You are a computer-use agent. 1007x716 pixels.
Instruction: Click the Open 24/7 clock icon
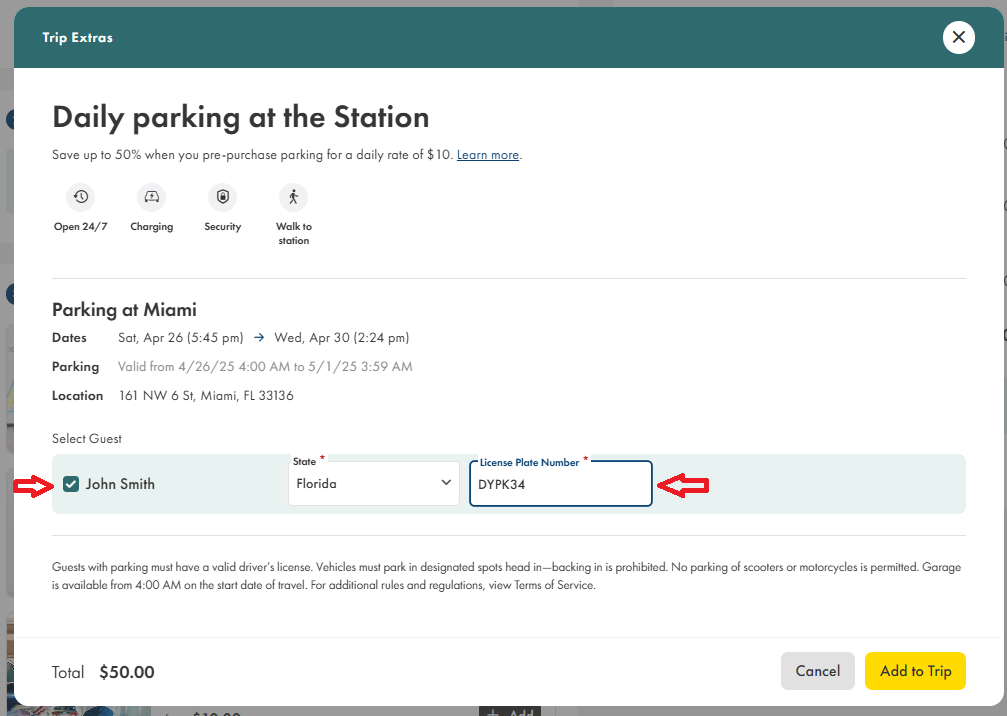click(81, 197)
